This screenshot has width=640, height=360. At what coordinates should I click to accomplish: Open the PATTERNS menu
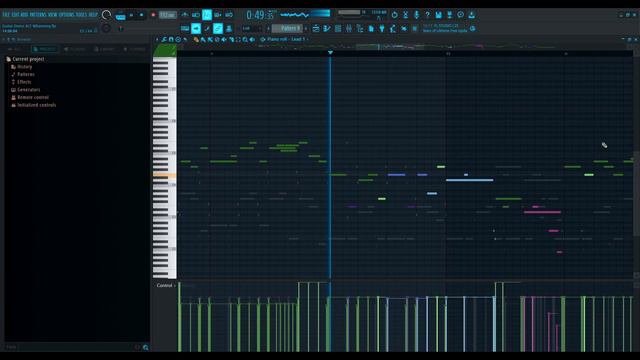38,15
